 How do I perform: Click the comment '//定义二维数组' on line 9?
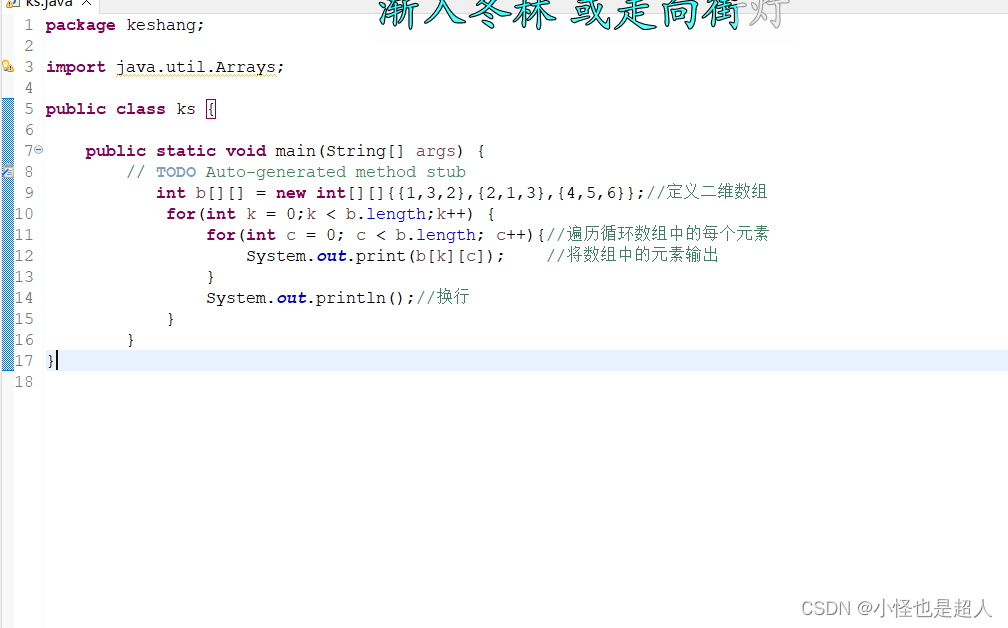pos(706,192)
